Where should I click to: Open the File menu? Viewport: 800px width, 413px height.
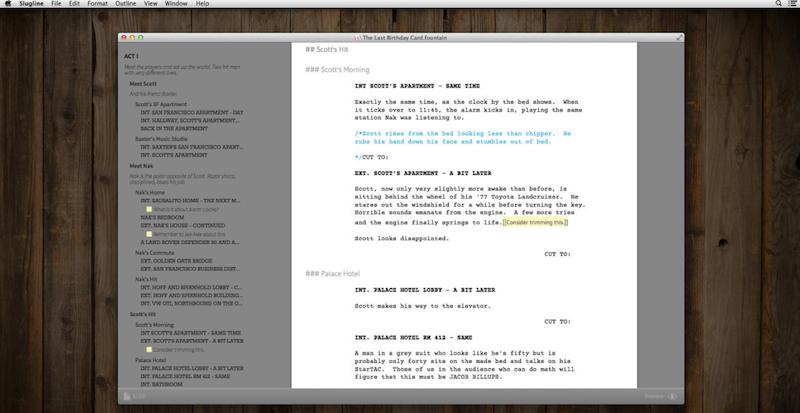click(x=56, y=3)
